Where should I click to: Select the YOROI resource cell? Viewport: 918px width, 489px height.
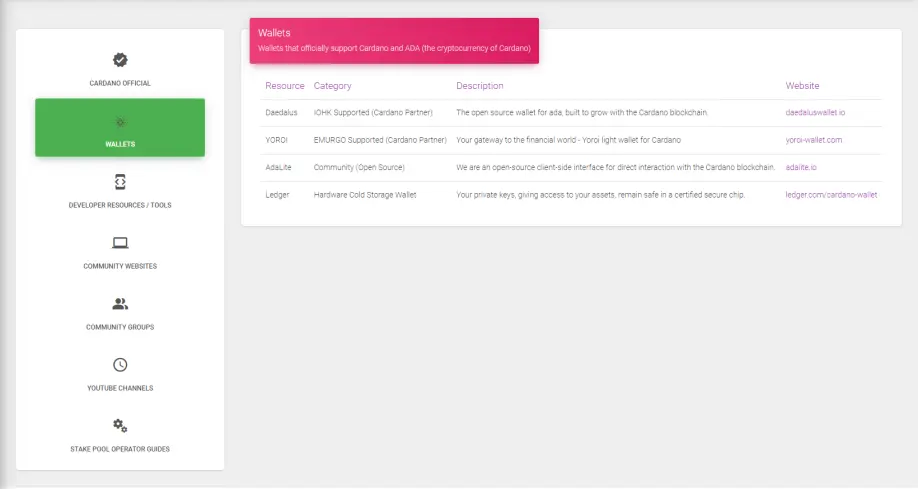point(276,140)
